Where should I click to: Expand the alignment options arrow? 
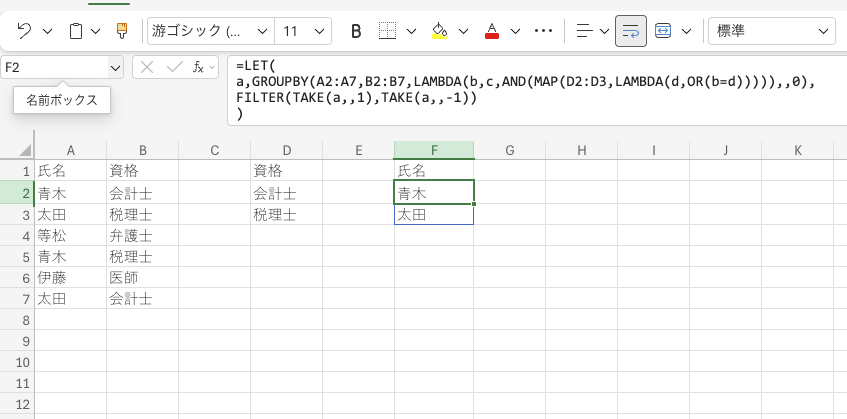tap(604, 31)
